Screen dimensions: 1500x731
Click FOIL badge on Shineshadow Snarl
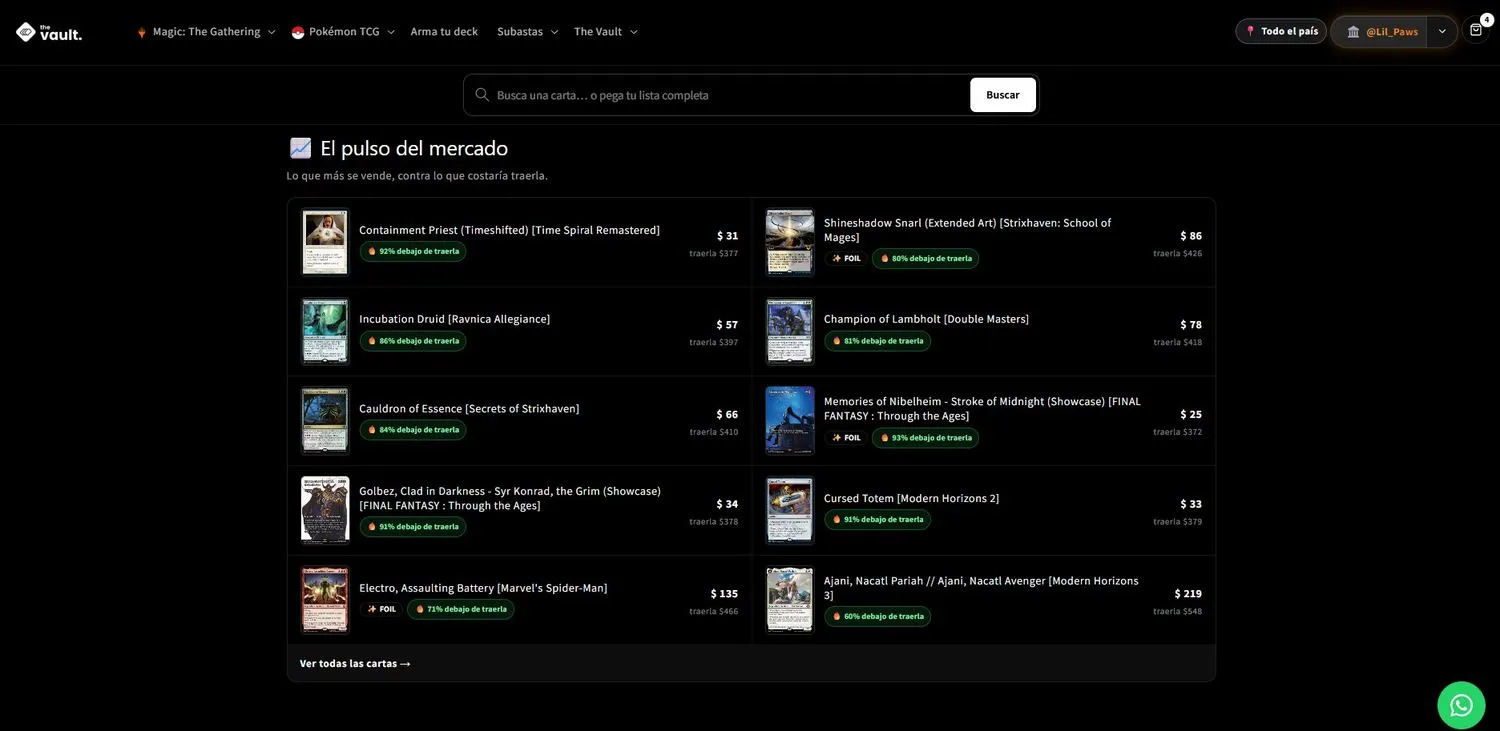(x=846, y=258)
